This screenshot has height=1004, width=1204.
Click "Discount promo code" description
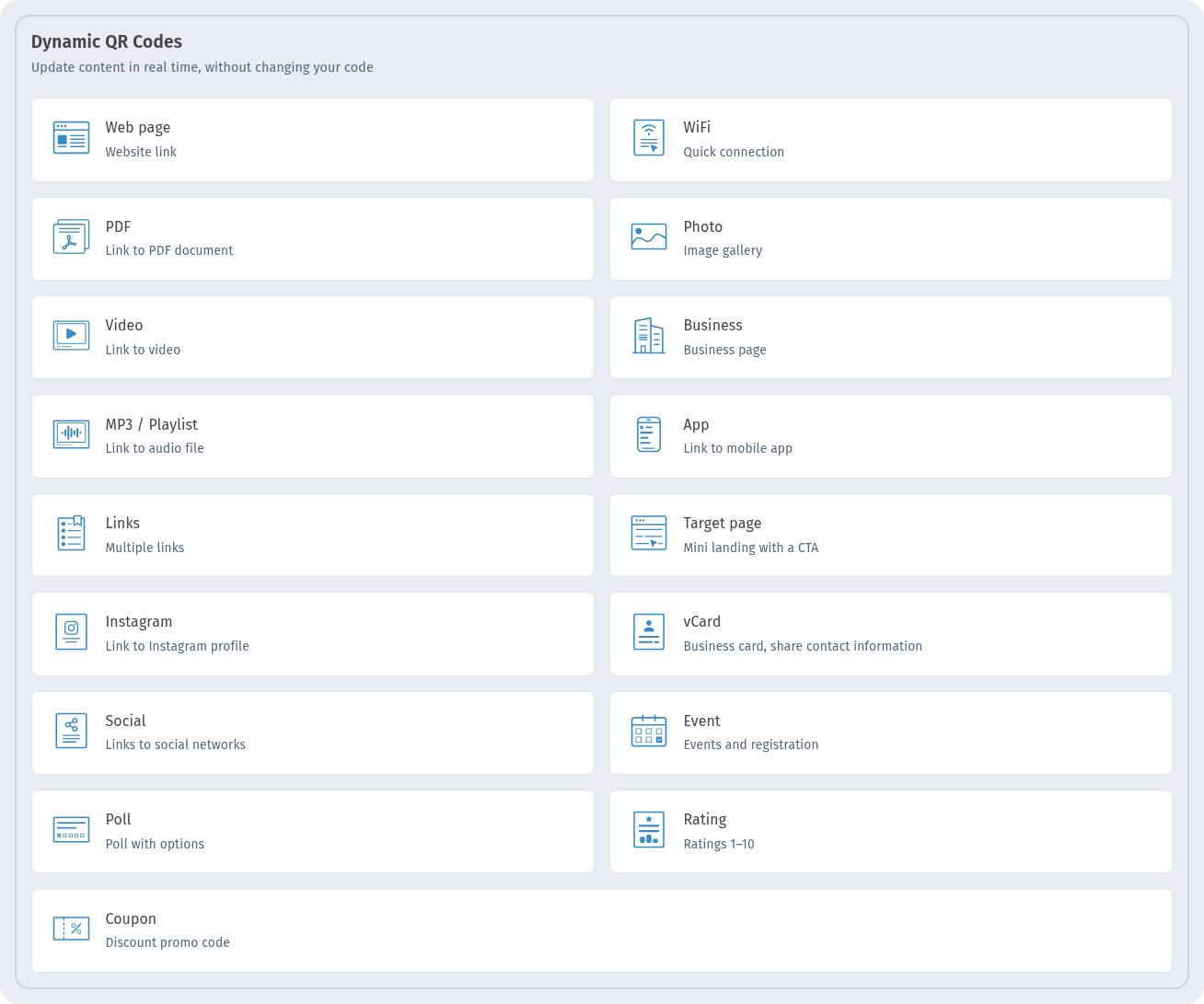[168, 942]
